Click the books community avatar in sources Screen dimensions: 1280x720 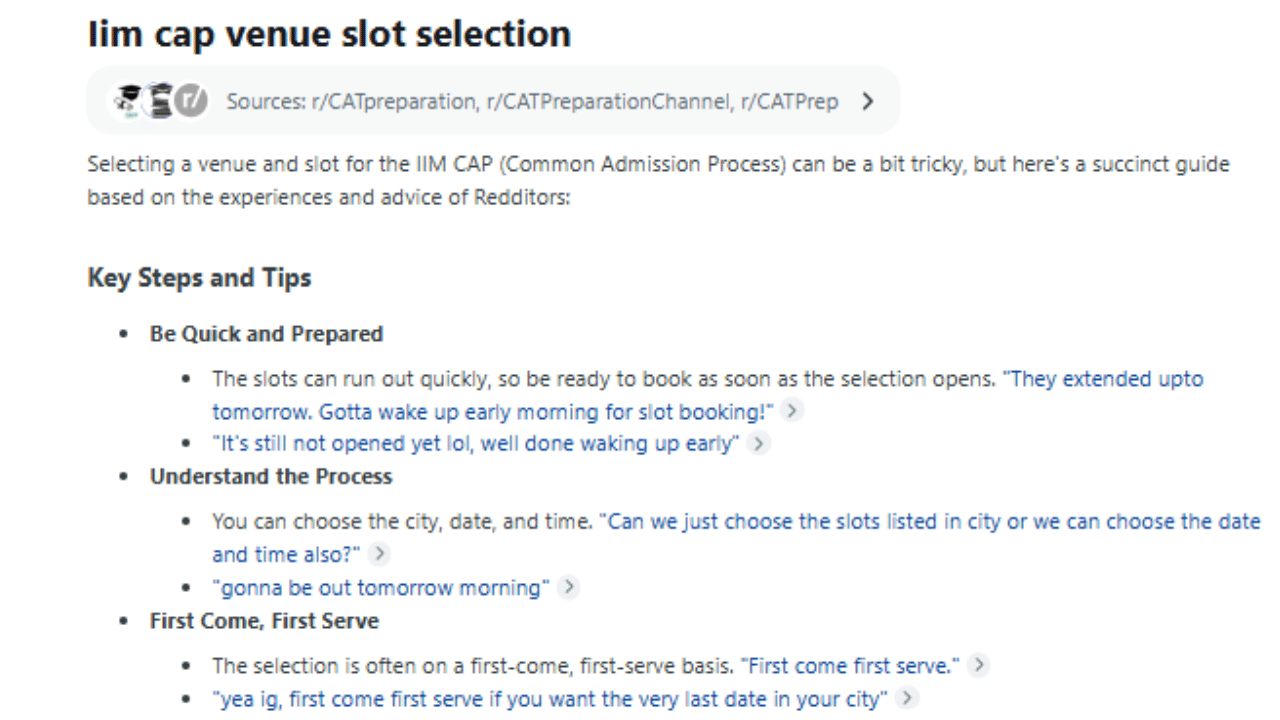click(159, 101)
